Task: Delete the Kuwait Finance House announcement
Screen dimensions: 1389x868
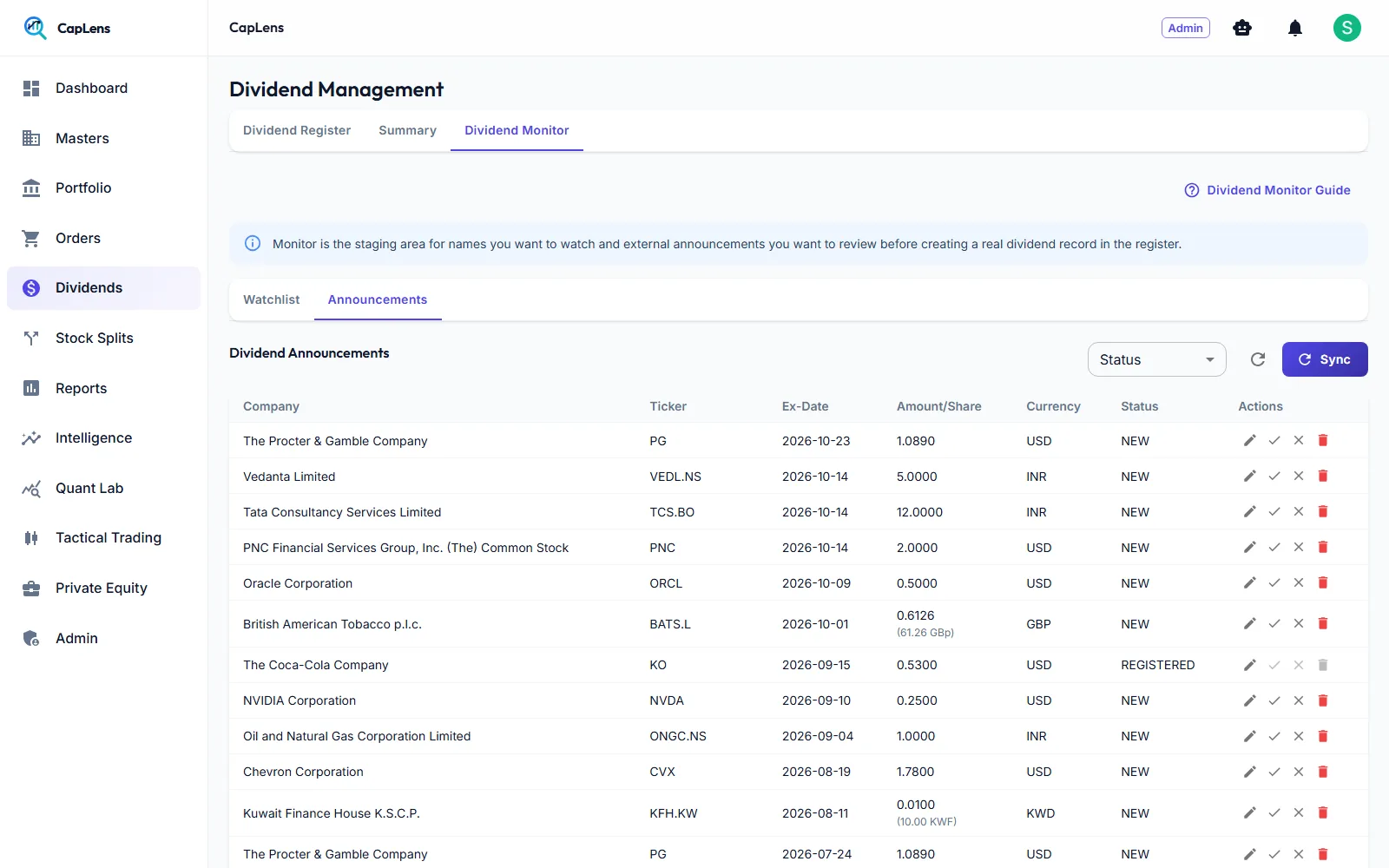Action: tap(1323, 812)
